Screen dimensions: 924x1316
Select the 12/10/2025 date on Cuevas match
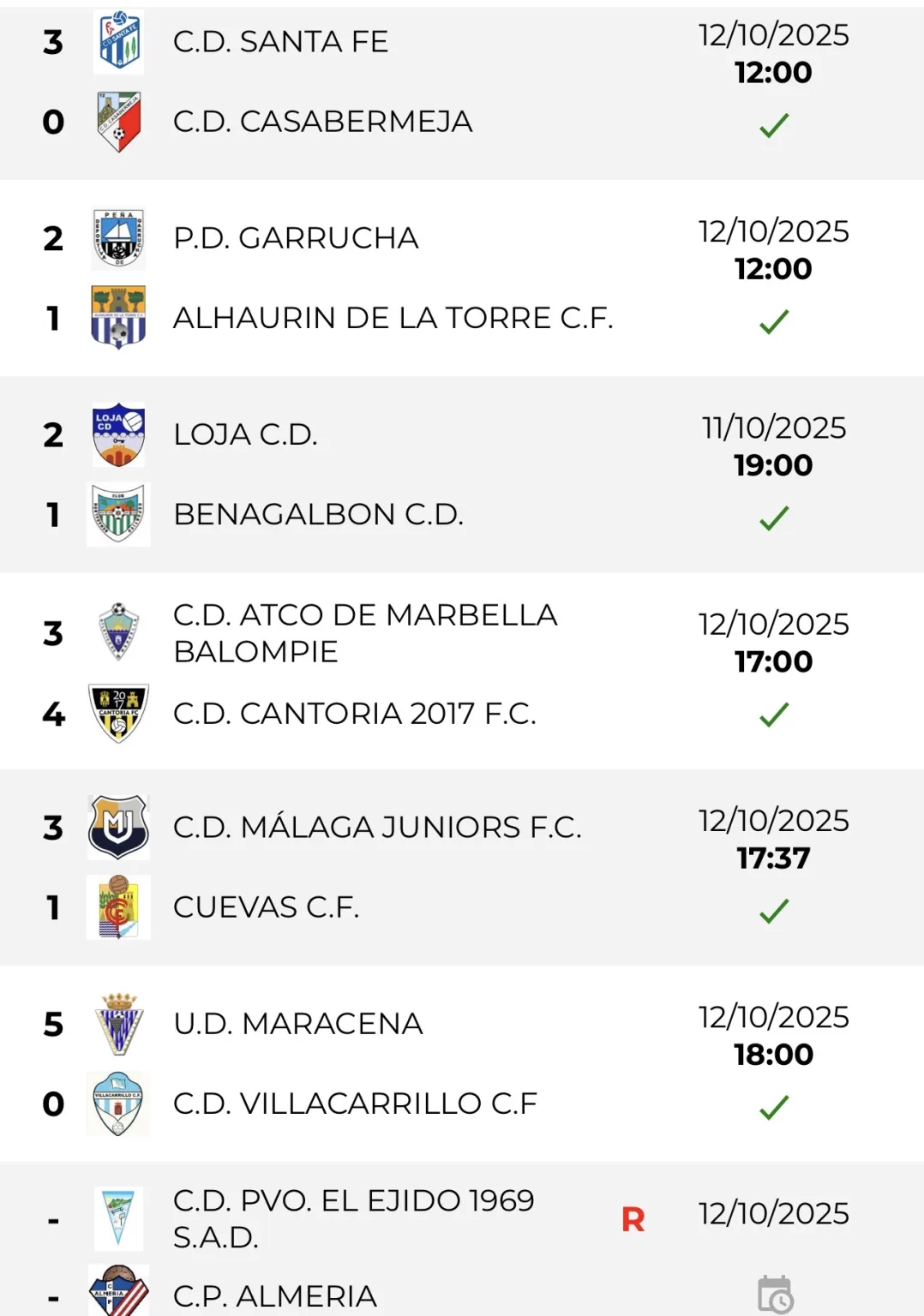[x=774, y=820]
